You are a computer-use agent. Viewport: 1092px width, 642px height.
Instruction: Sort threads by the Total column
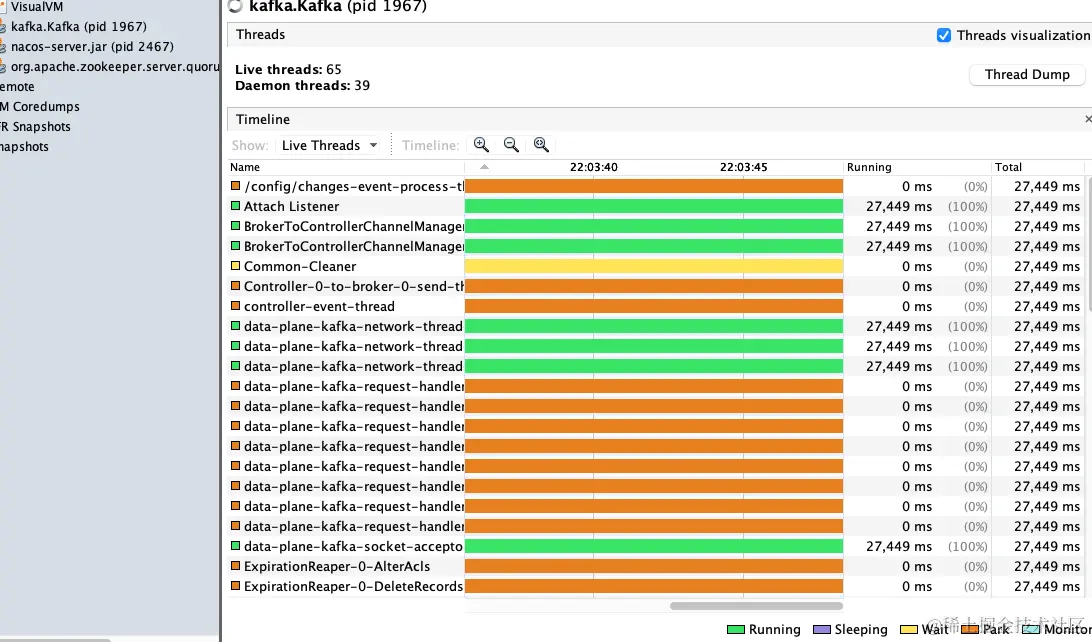click(x=1038, y=167)
